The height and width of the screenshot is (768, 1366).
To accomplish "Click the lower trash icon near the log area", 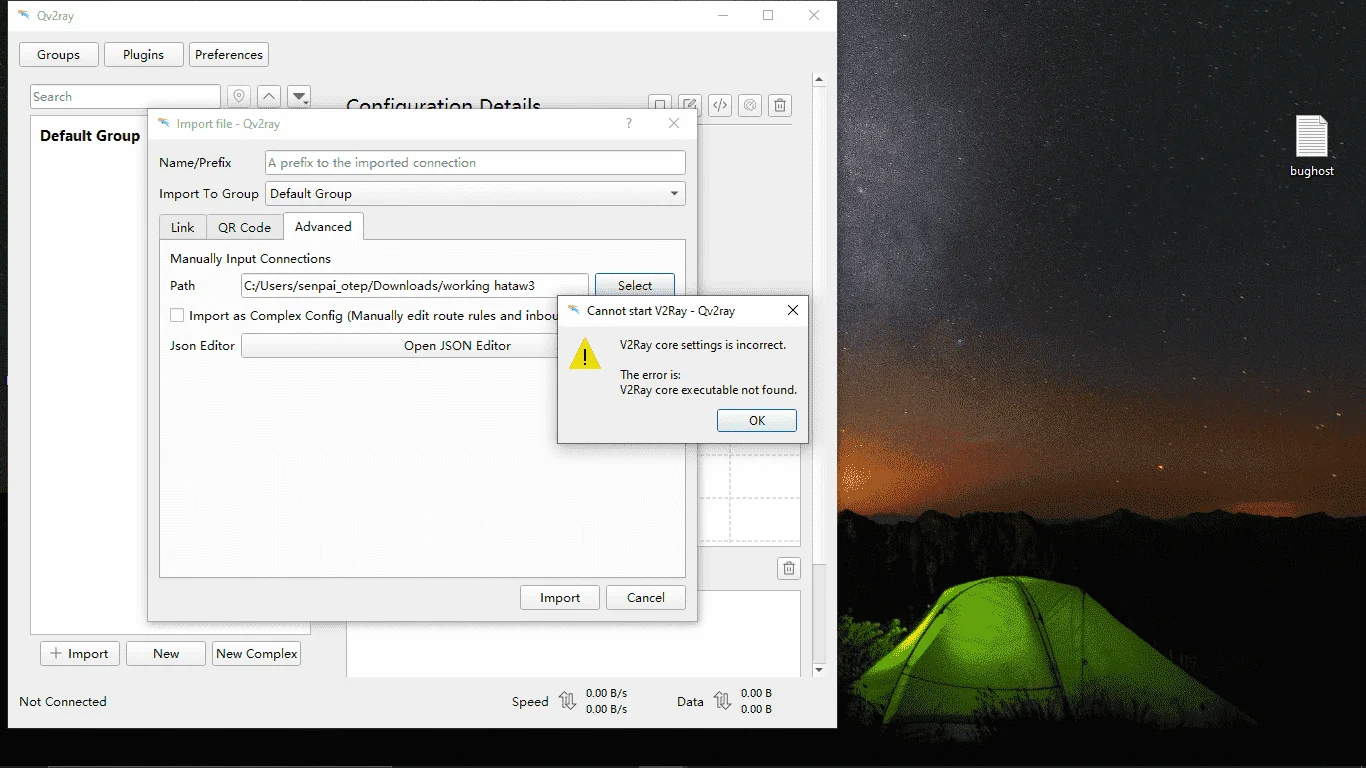I will tap(789, 568).
